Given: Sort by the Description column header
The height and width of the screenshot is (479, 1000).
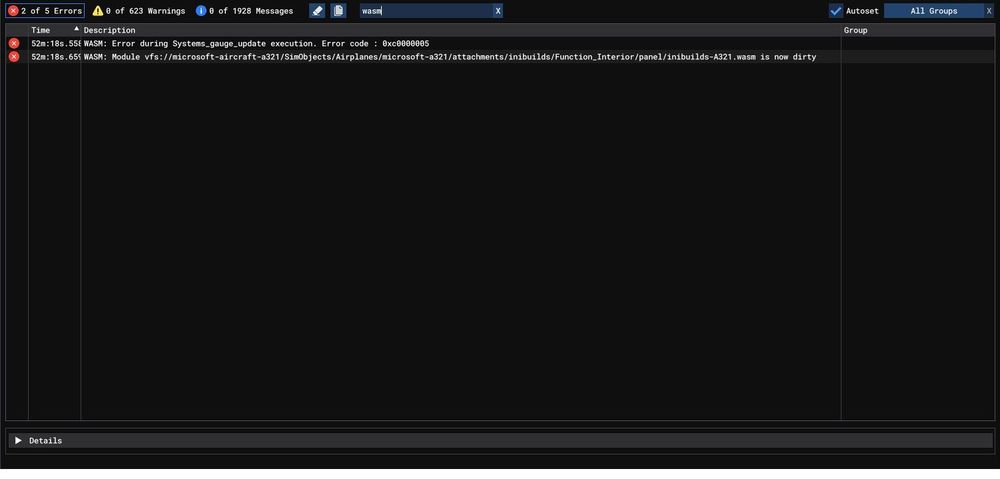Looking at the screenshot, I should point(110,30).
